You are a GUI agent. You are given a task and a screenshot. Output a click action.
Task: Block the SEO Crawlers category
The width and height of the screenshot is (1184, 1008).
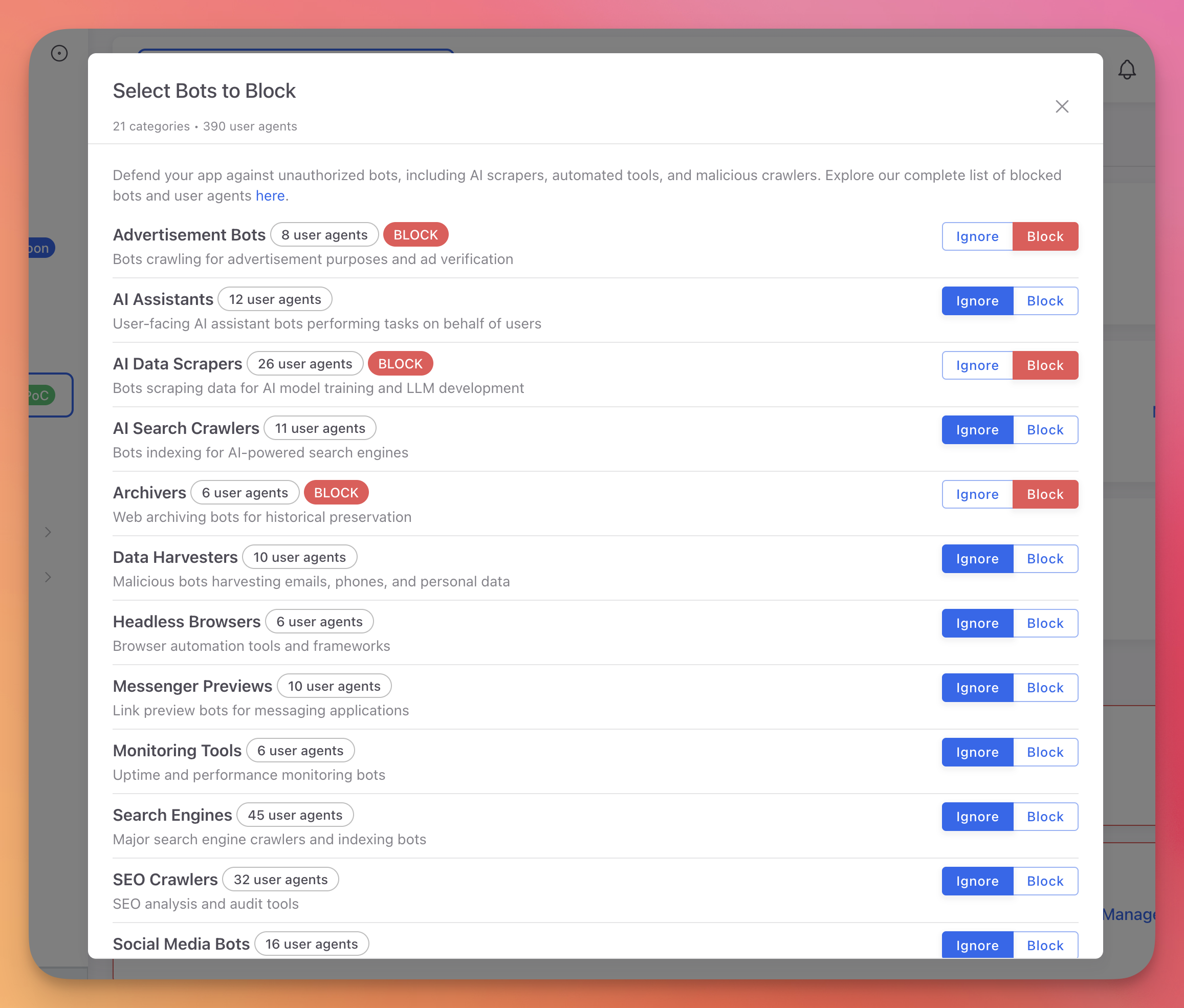[1045, 881]
